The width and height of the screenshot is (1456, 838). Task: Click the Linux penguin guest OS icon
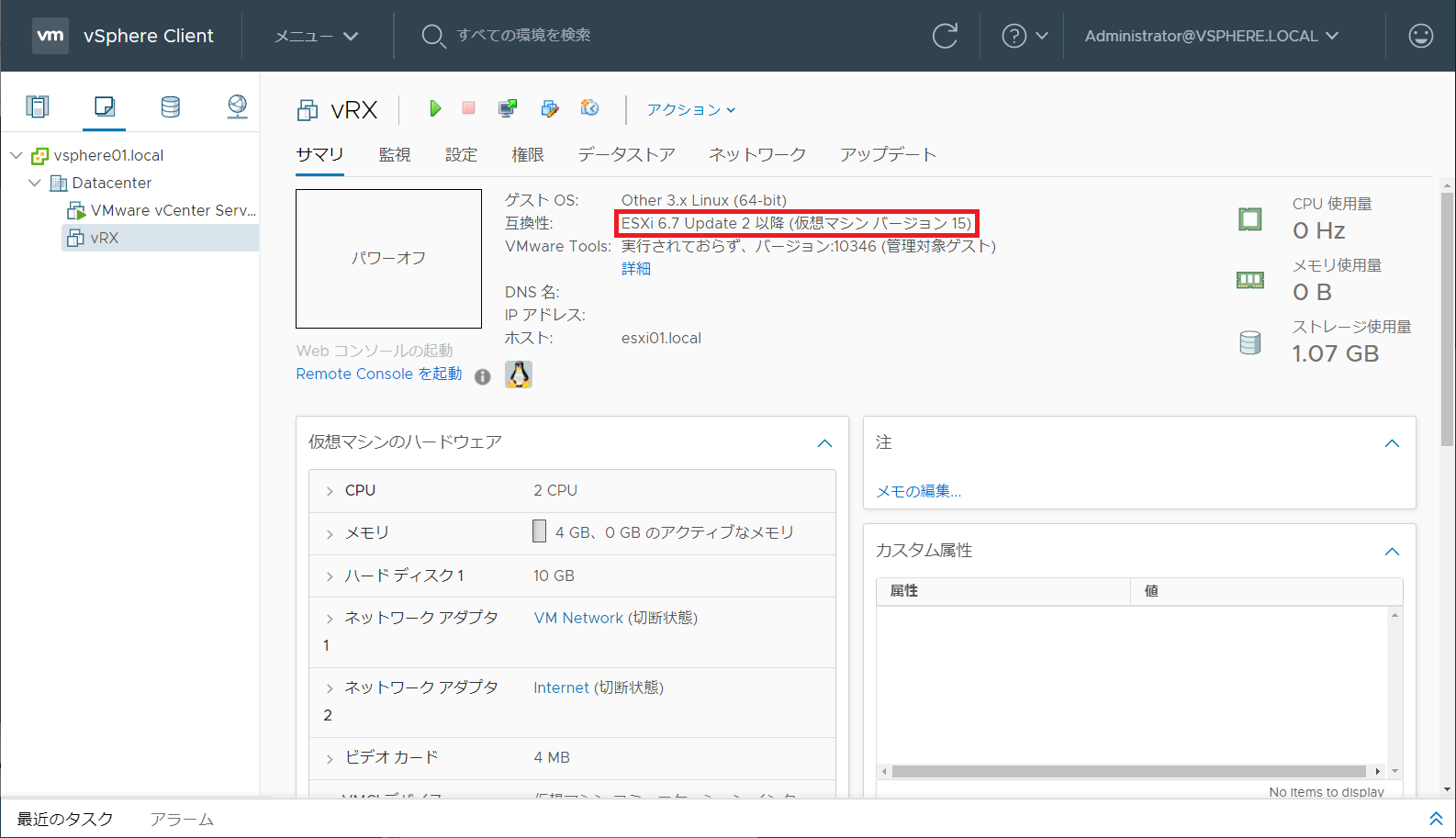pyautogui.click(x=519, y=374)
